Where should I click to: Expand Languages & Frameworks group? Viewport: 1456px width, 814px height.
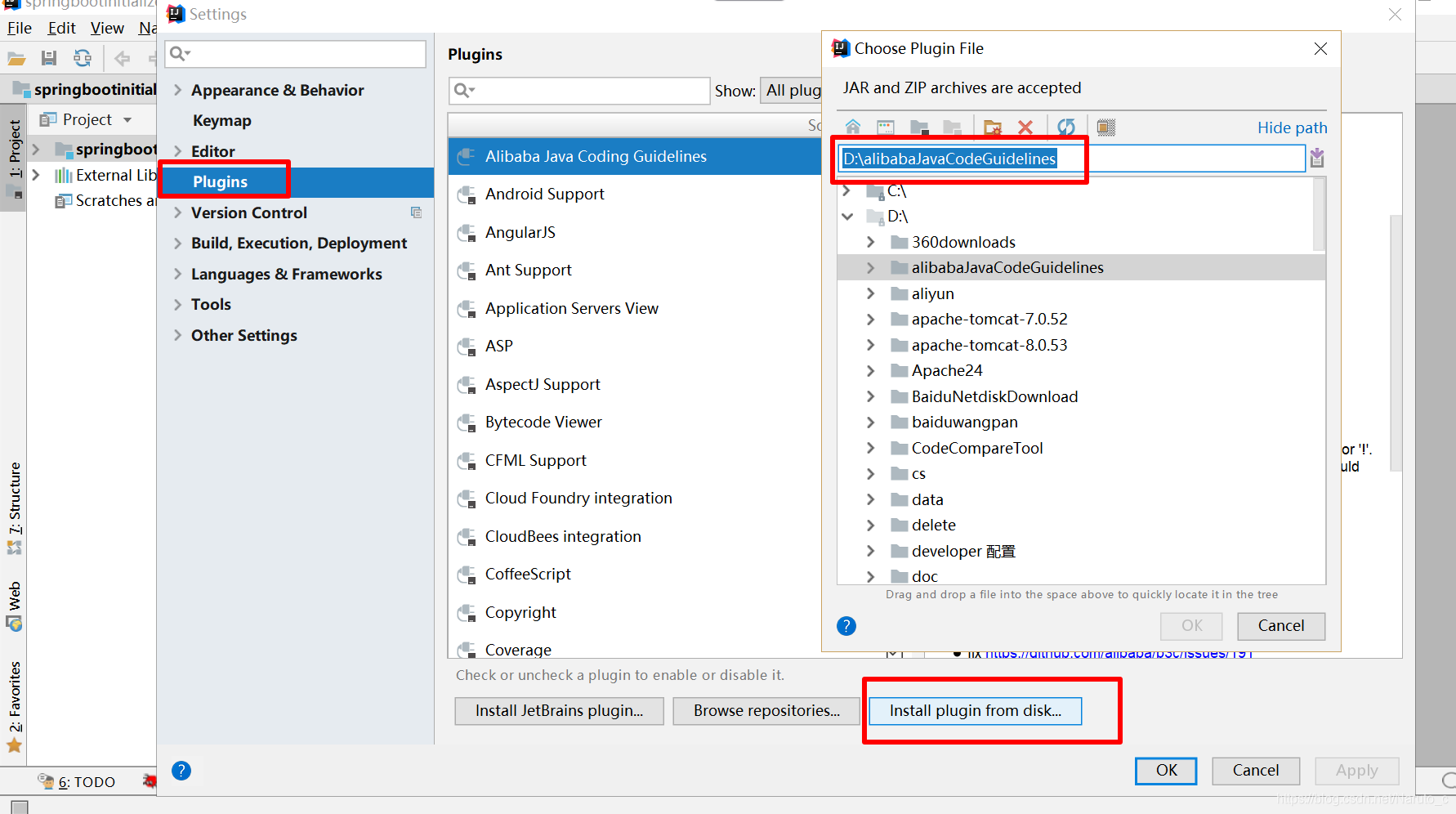pyautogui.click(x=177, y=274)
